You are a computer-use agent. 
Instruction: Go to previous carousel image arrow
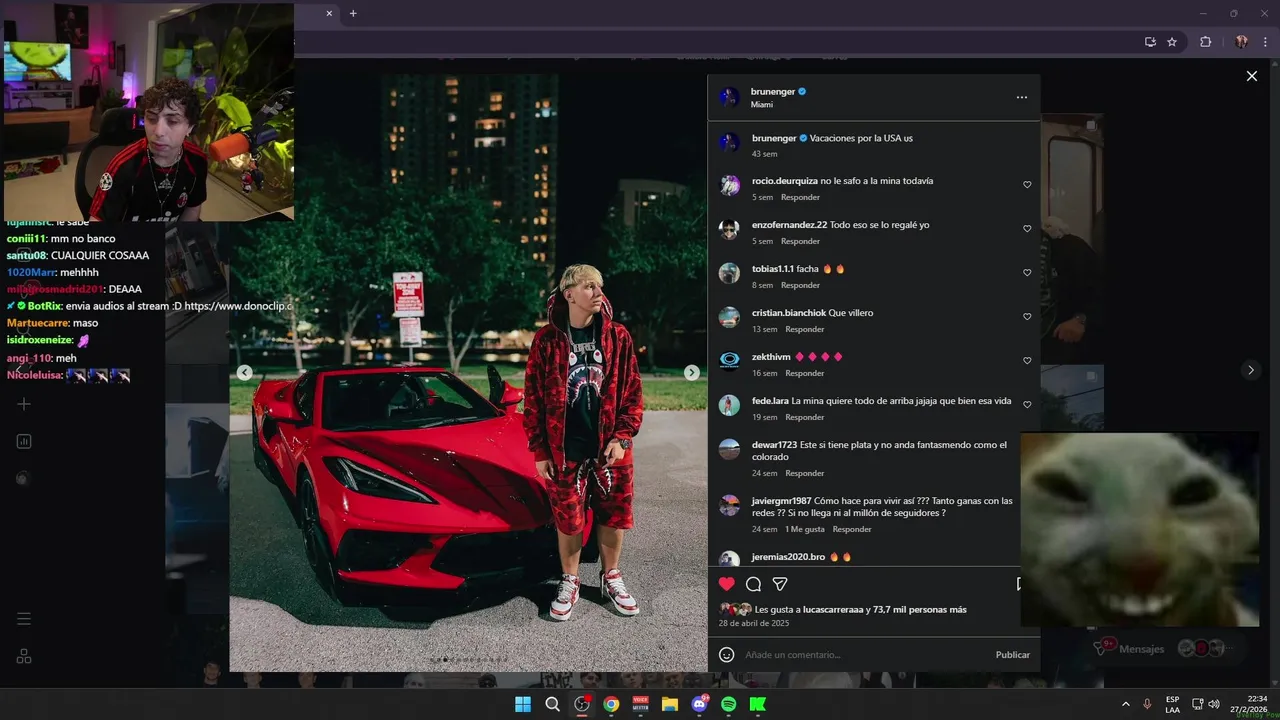(x=245, y=372)
